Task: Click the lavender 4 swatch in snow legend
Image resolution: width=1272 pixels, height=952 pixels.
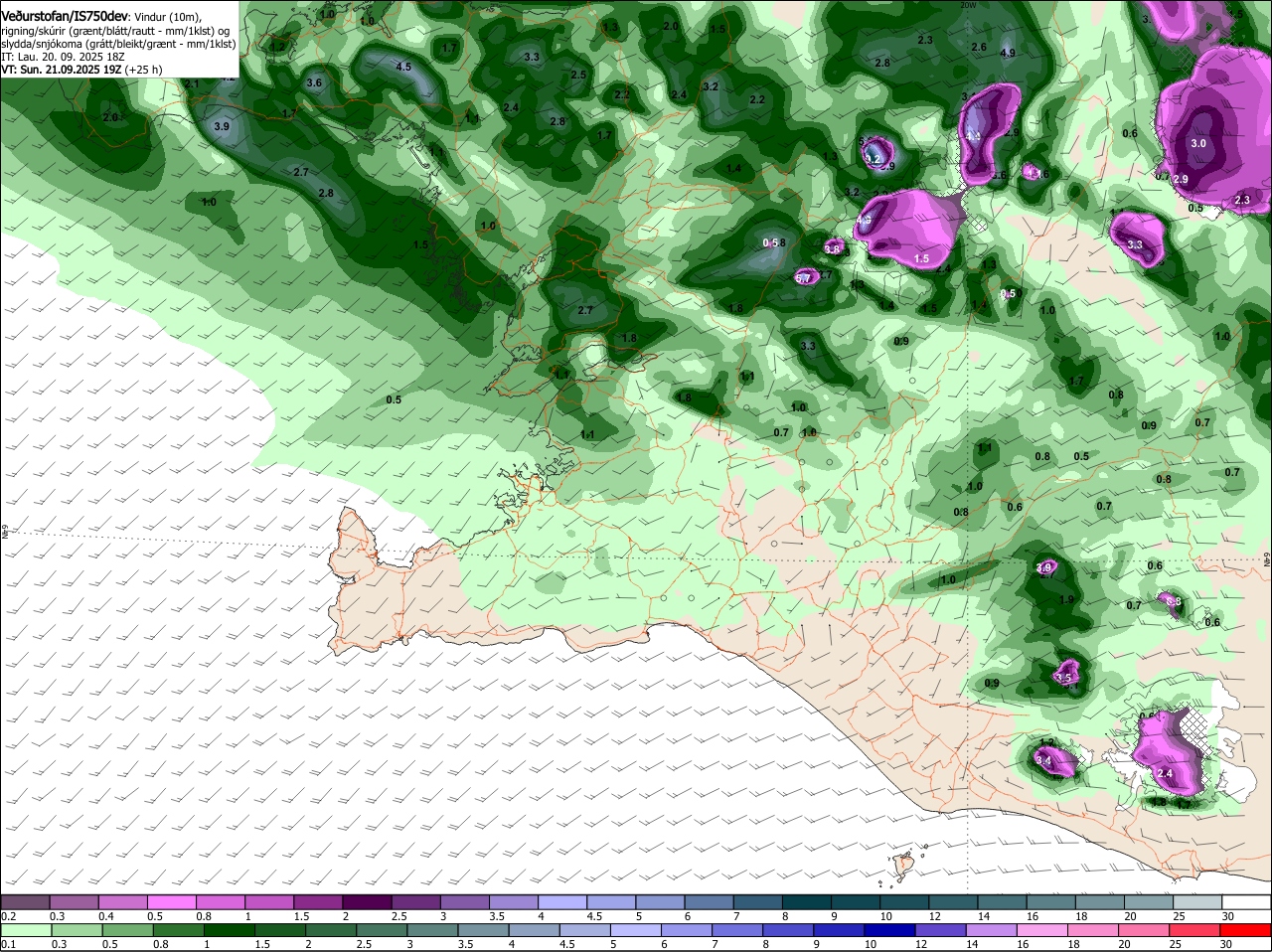Action: (x=562, y=900)
